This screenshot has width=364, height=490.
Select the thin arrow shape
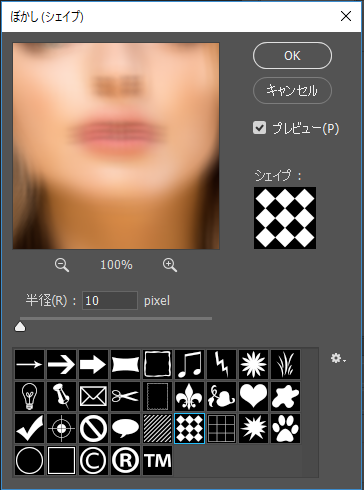(29, 364)
